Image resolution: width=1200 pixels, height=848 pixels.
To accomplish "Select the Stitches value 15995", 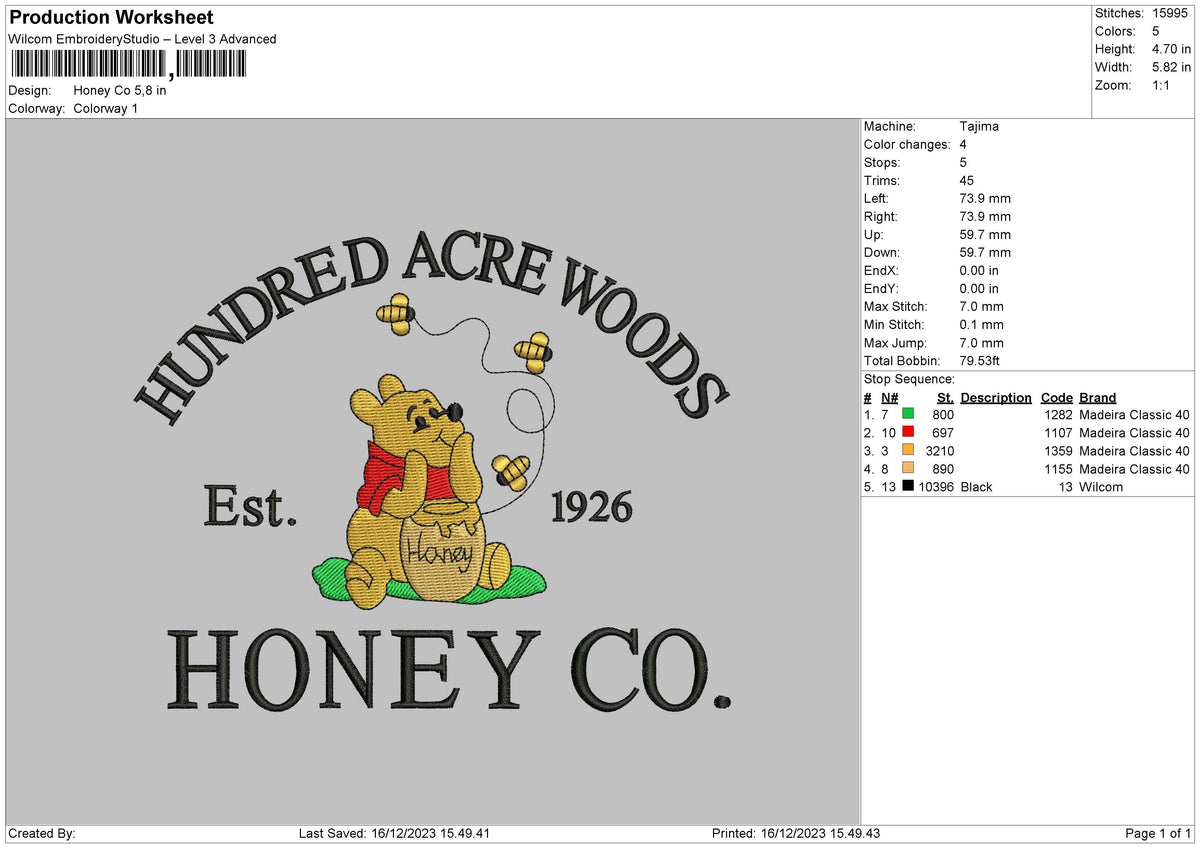I will coord(1171,13).
